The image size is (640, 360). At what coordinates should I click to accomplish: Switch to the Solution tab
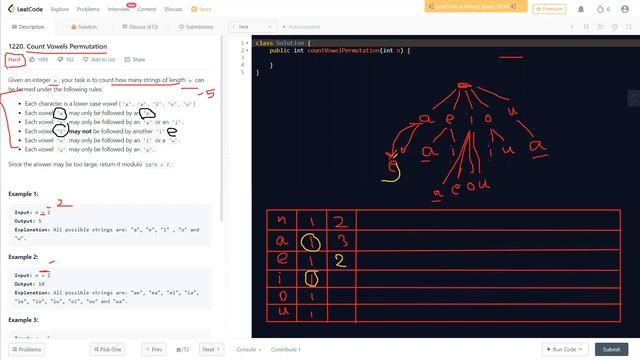tap(84, 27)
